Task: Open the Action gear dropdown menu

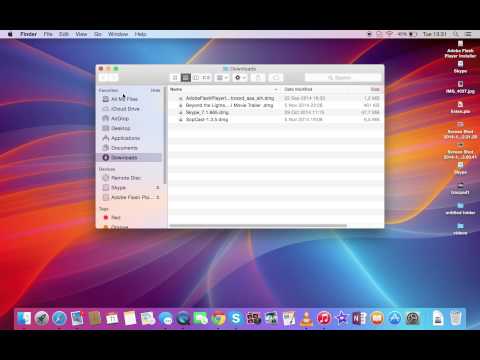Action: point(240,78)
